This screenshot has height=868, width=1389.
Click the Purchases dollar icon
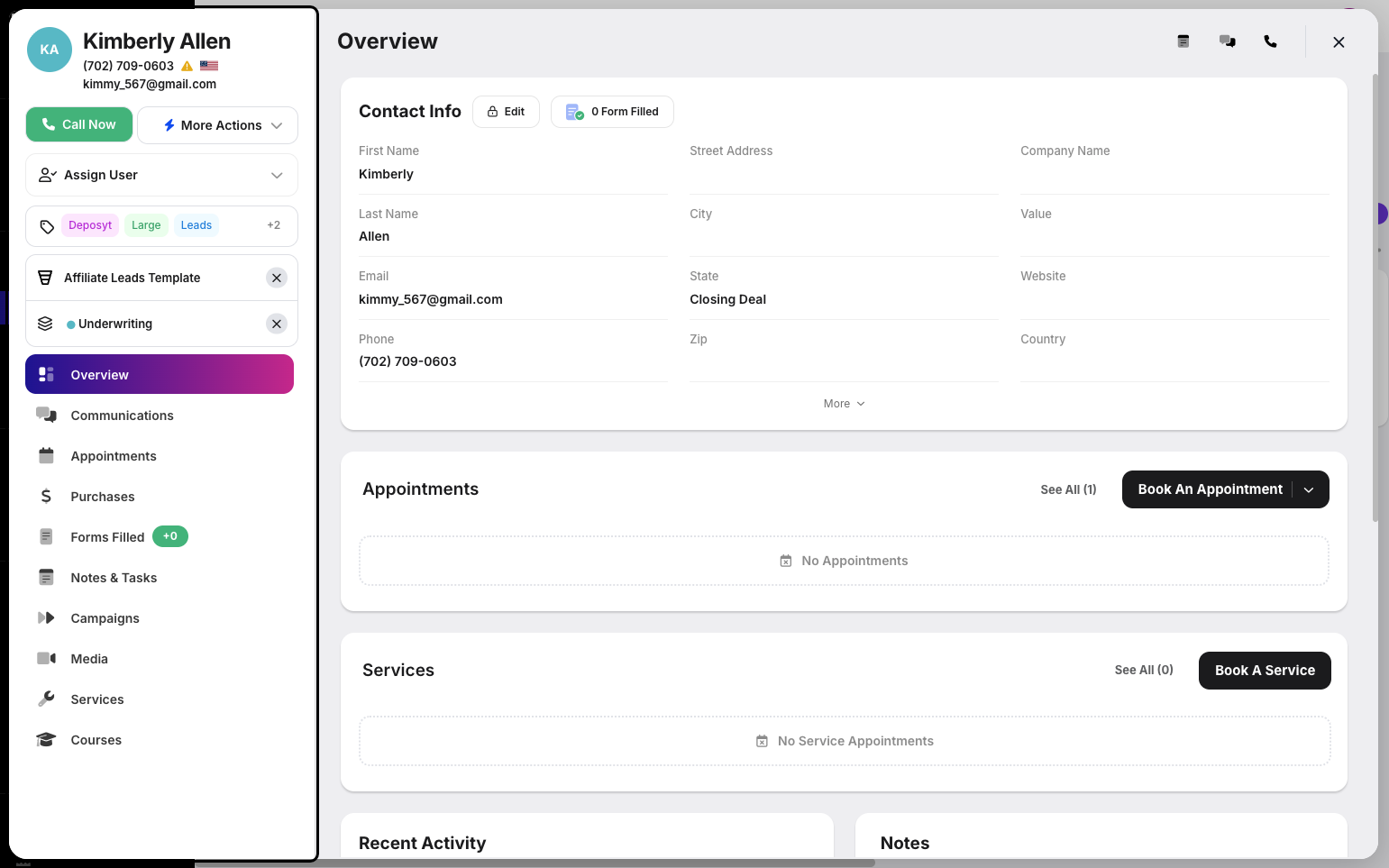(x=46, y=496)
